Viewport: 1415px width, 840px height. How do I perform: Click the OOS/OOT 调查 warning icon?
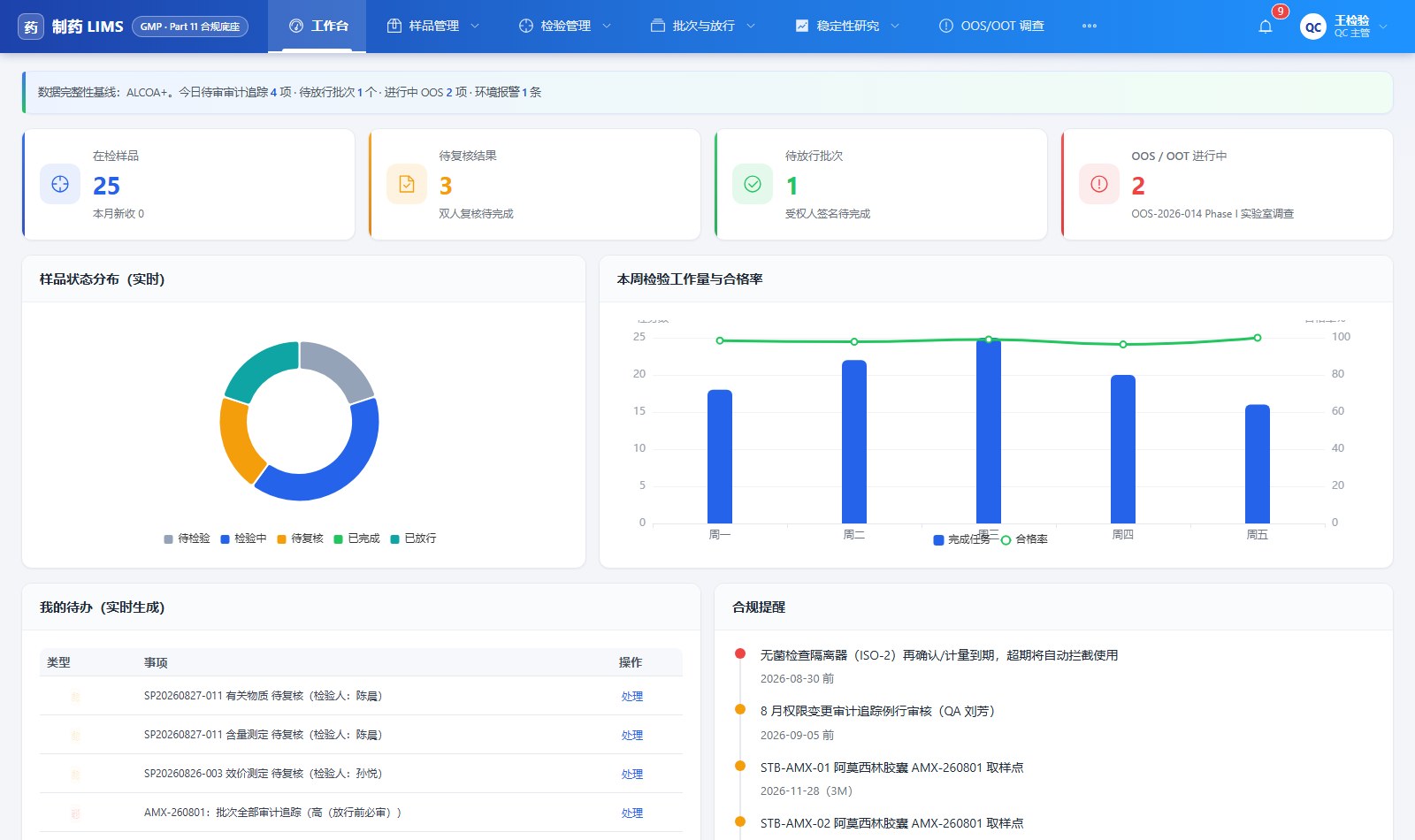(946, 26)
